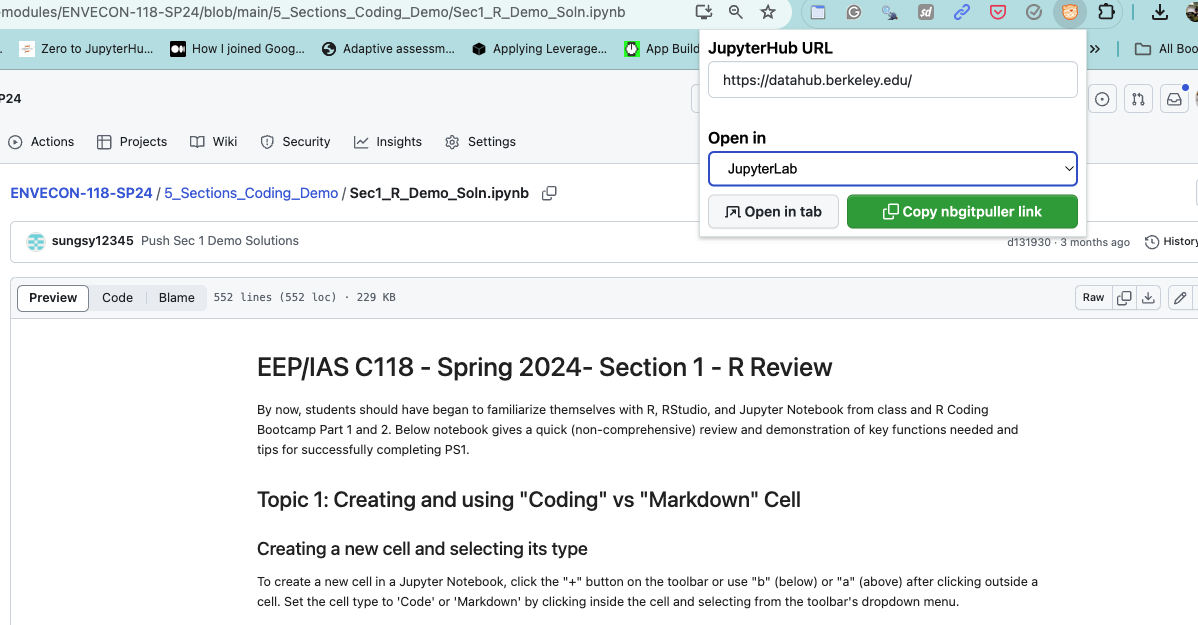Go to the repository Actions tab
1198x625 pixels.
[41, 141]
